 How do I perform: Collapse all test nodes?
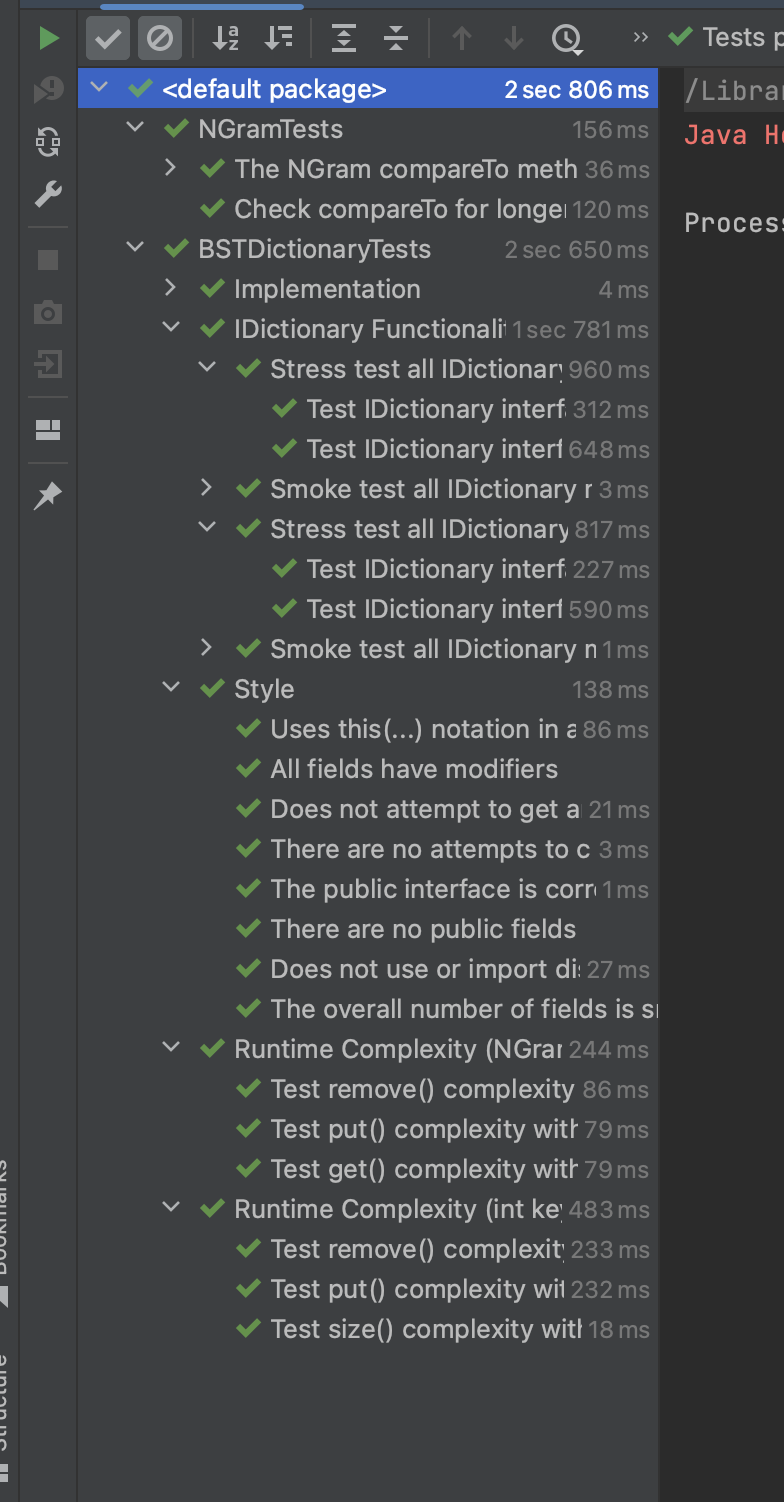pos(395,39)
